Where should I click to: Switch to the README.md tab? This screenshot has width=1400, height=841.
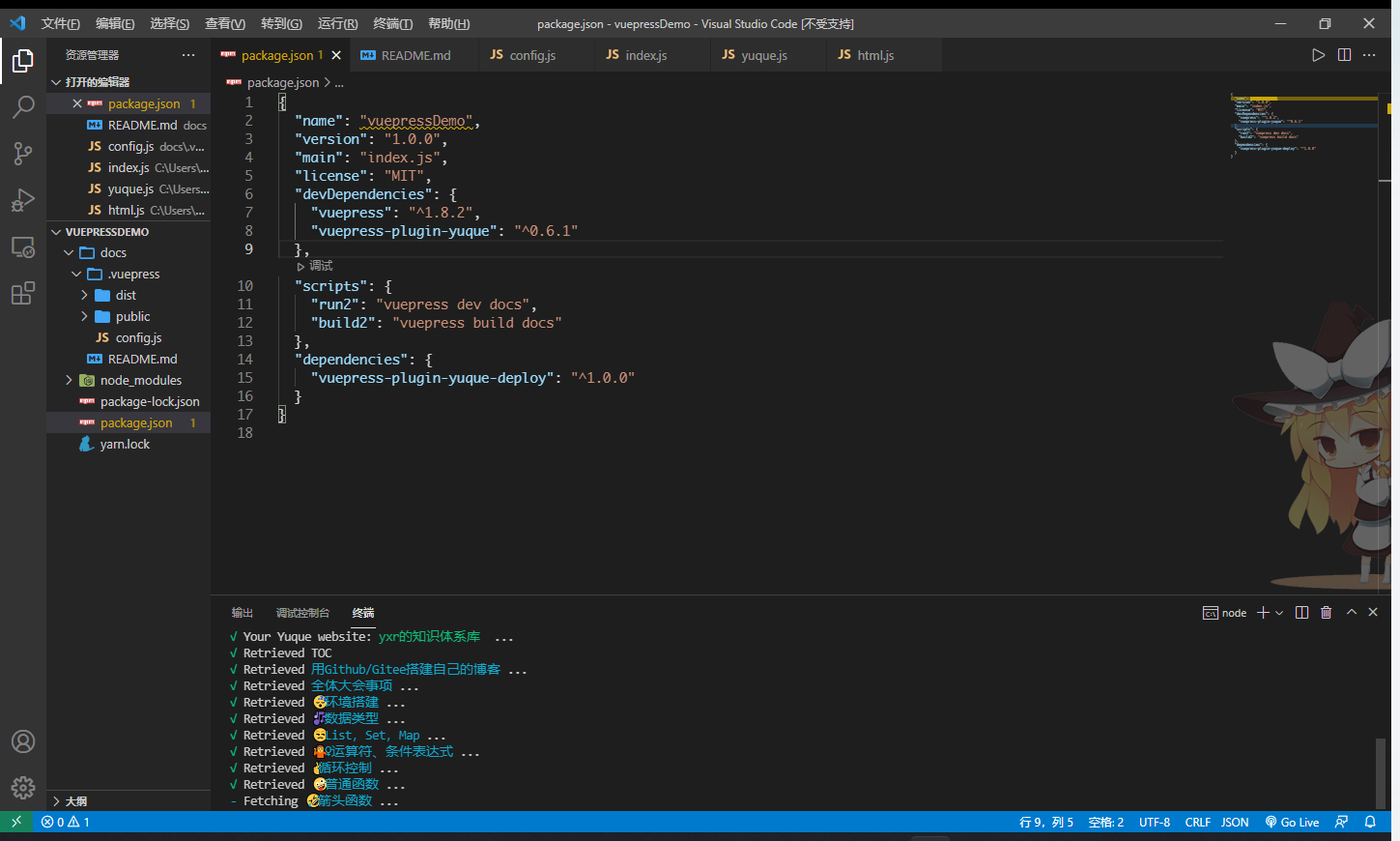pos(415,55)
